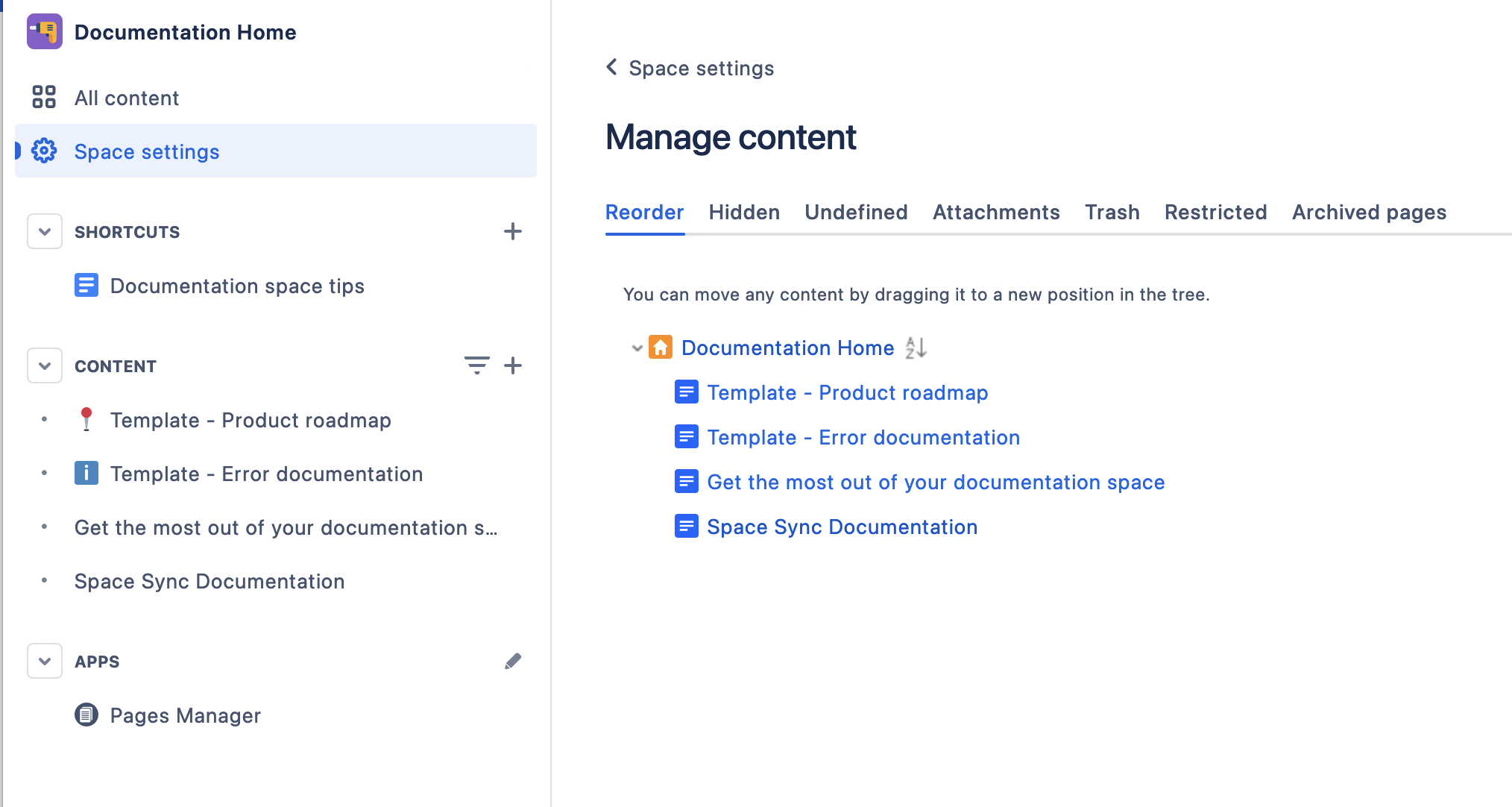Open the Pages Manager app icon
Image resolution: width=1512 pixels, height=807 pixels.
click(86, 715)
